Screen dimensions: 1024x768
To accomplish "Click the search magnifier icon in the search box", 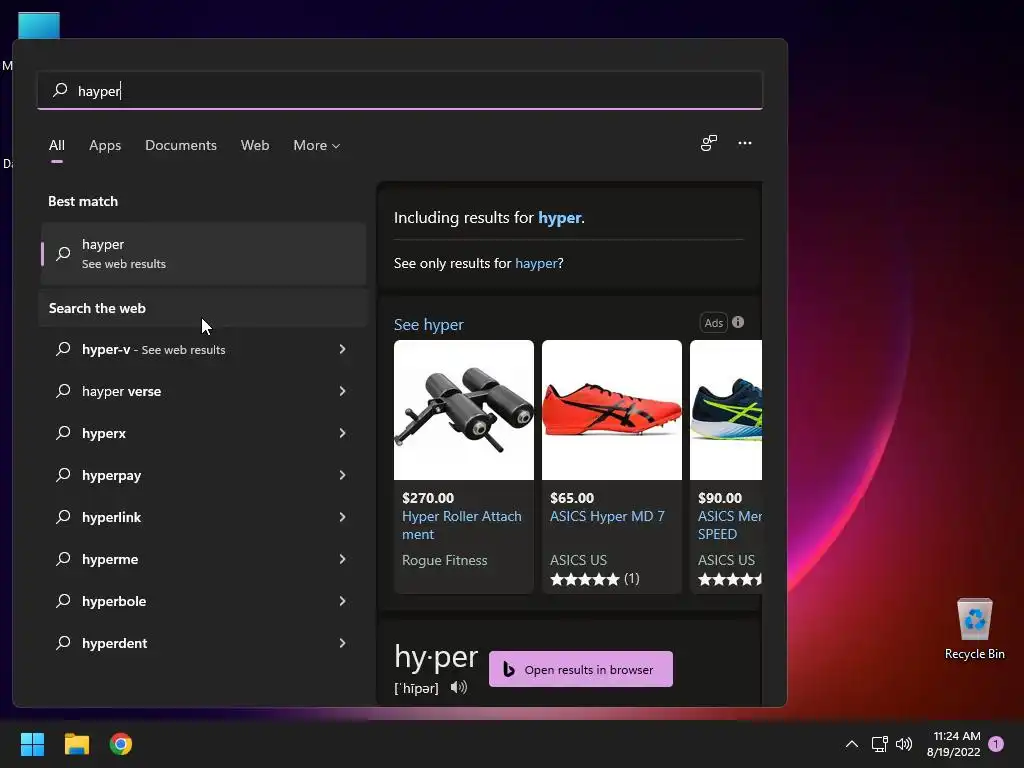I will [60, 90].
